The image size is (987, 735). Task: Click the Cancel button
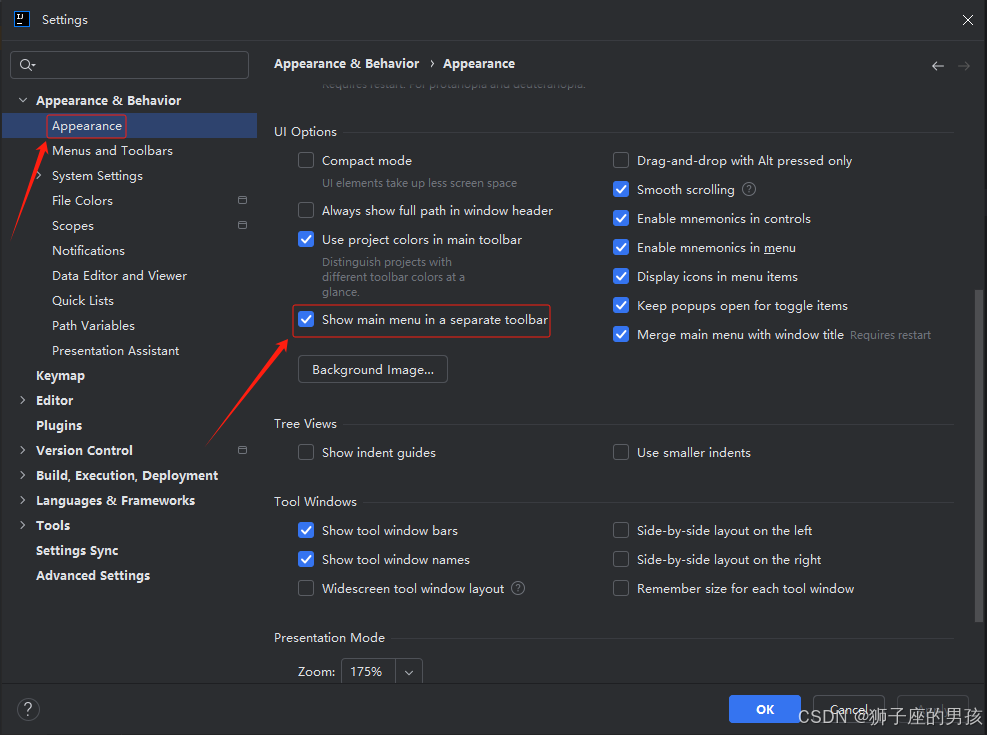coord(849,709)
